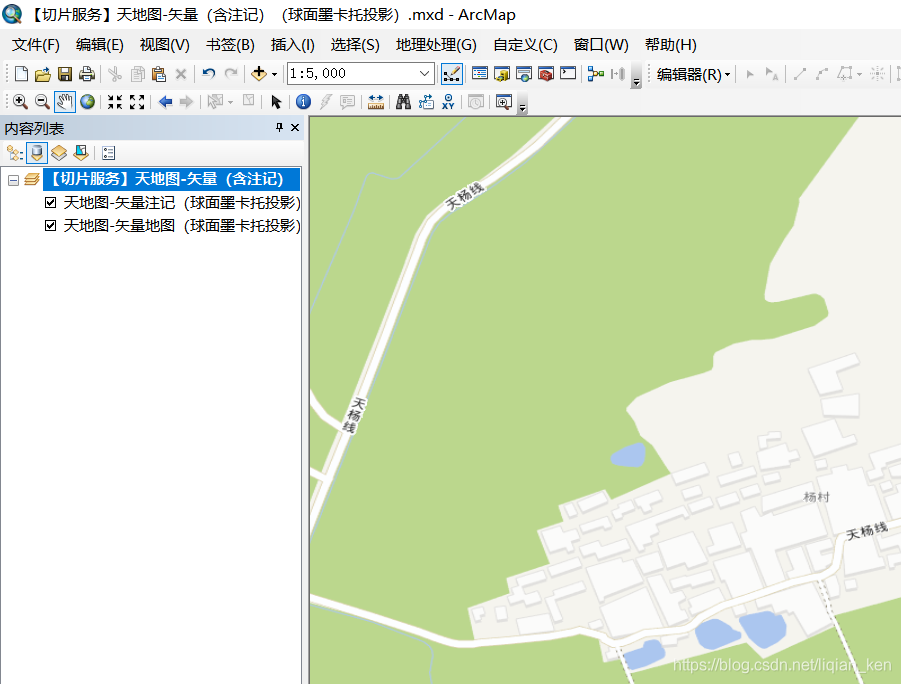Open the 窗口(W) menu
Viewport: 901px width, 684px height.
(601, 45)
